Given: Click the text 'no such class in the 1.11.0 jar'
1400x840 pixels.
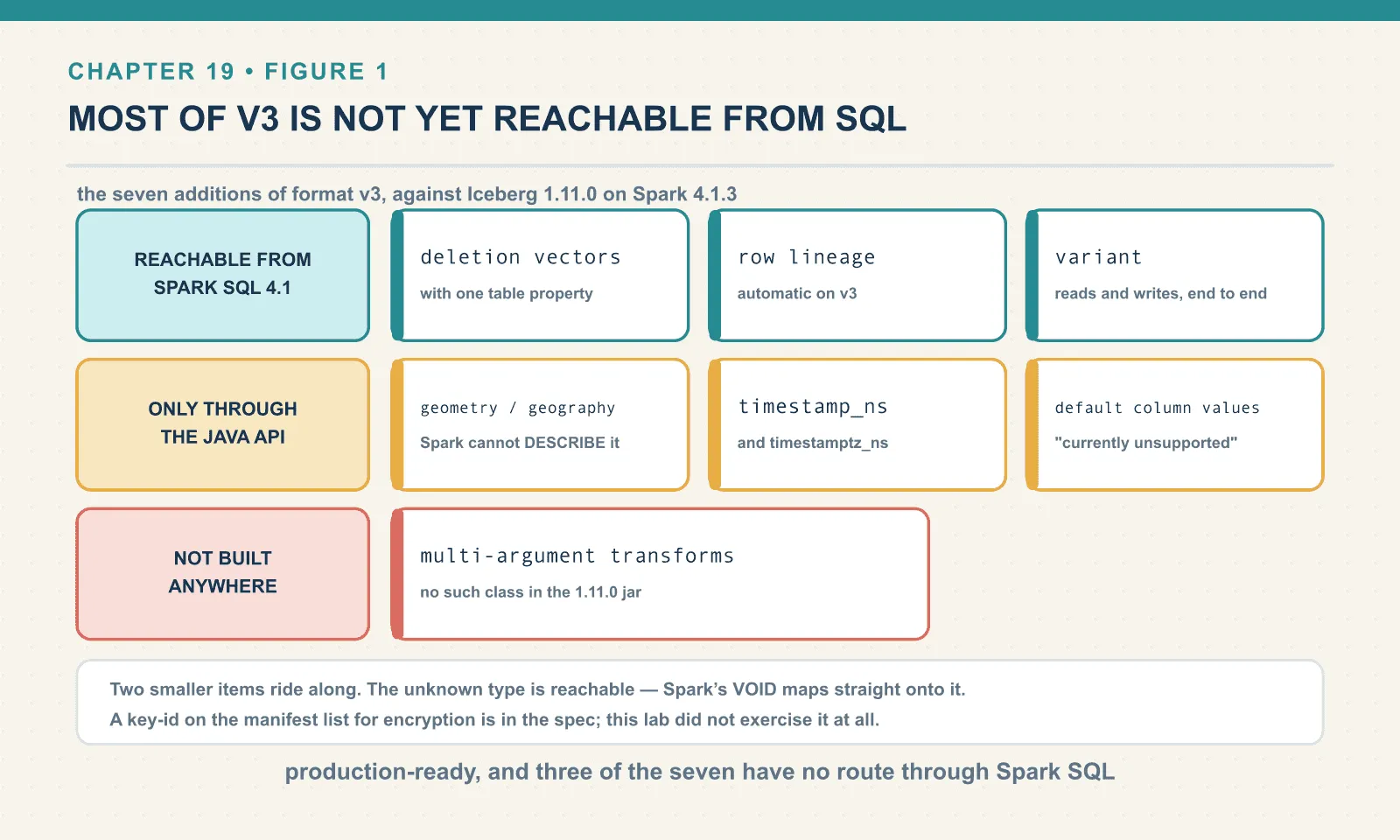Looking at the screenshot, I should [x=530, y=592].
